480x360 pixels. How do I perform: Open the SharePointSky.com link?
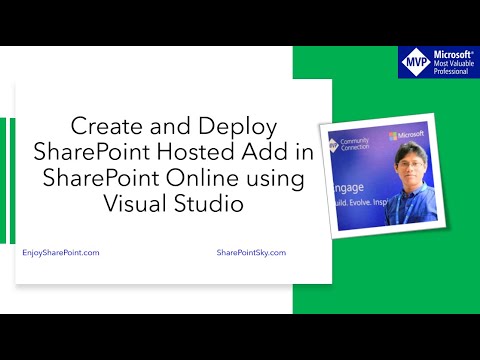[251, 253]
